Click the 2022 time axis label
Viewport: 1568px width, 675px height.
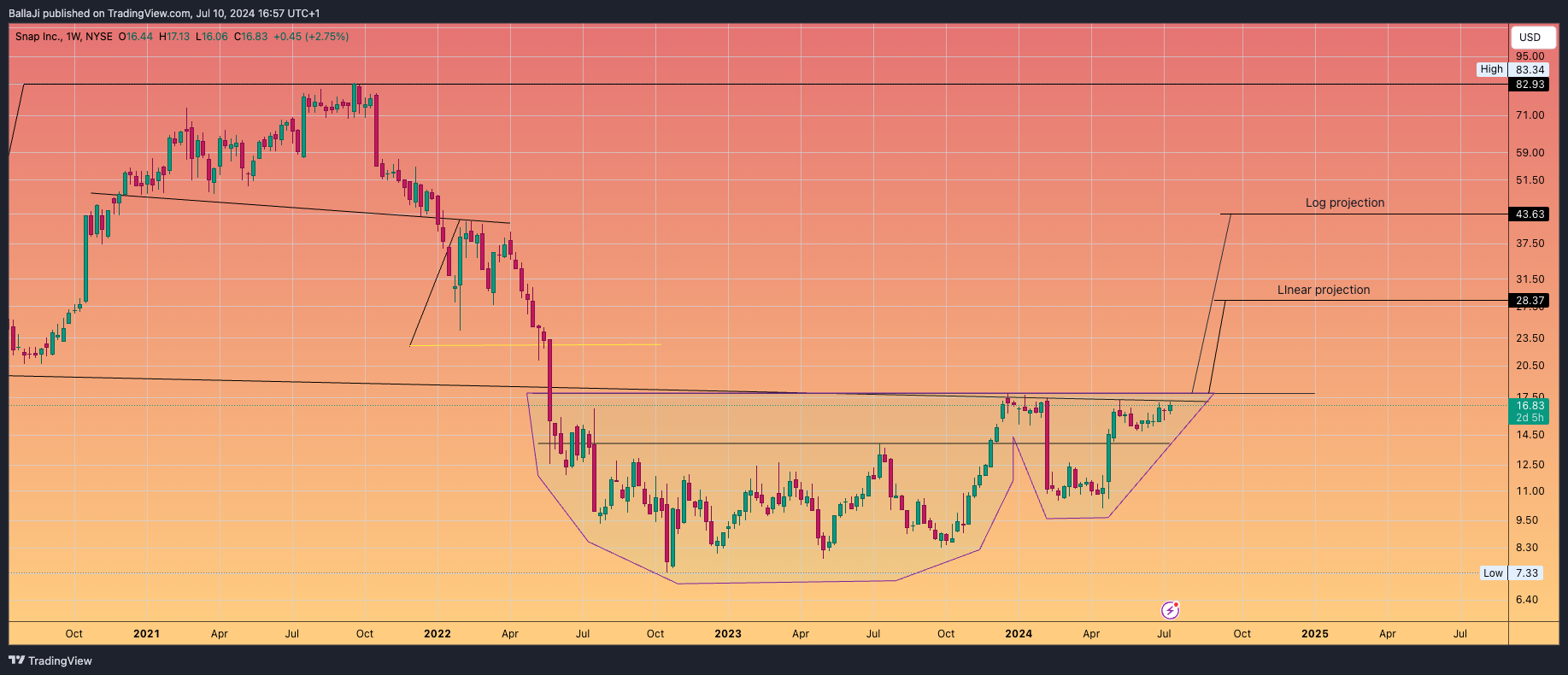click(x=437, y=634)
